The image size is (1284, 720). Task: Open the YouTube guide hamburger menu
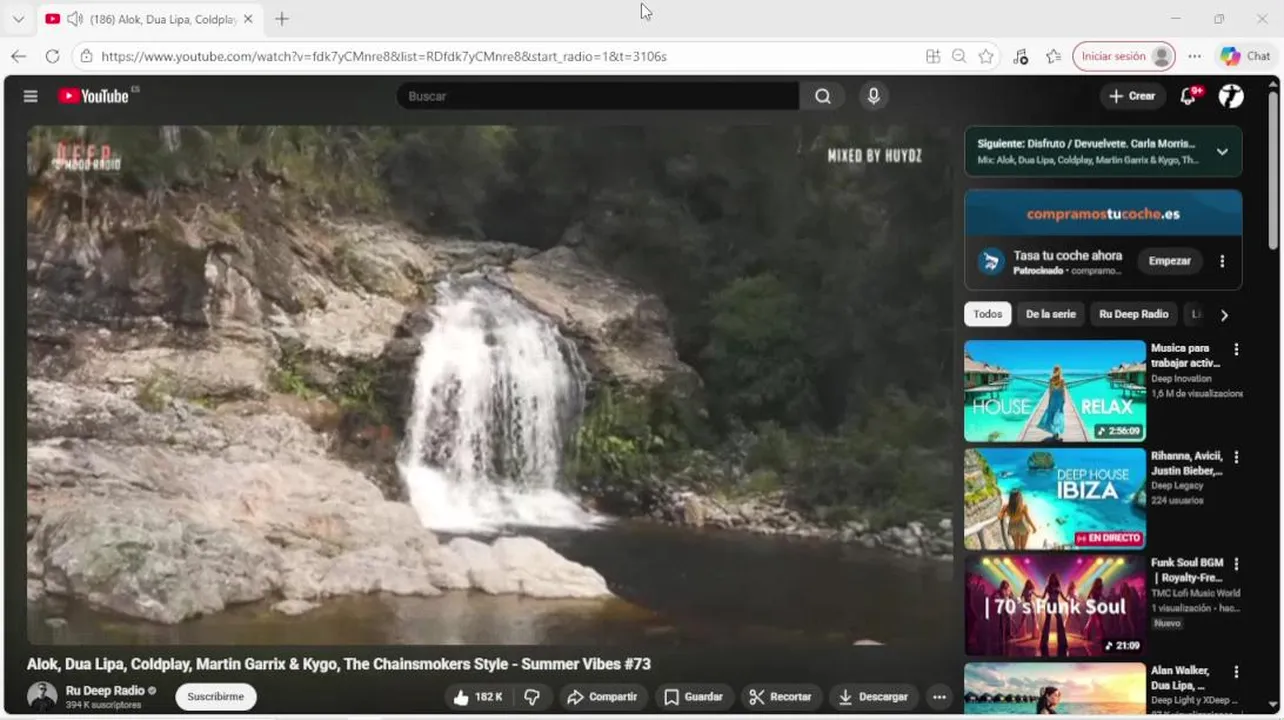31,96
